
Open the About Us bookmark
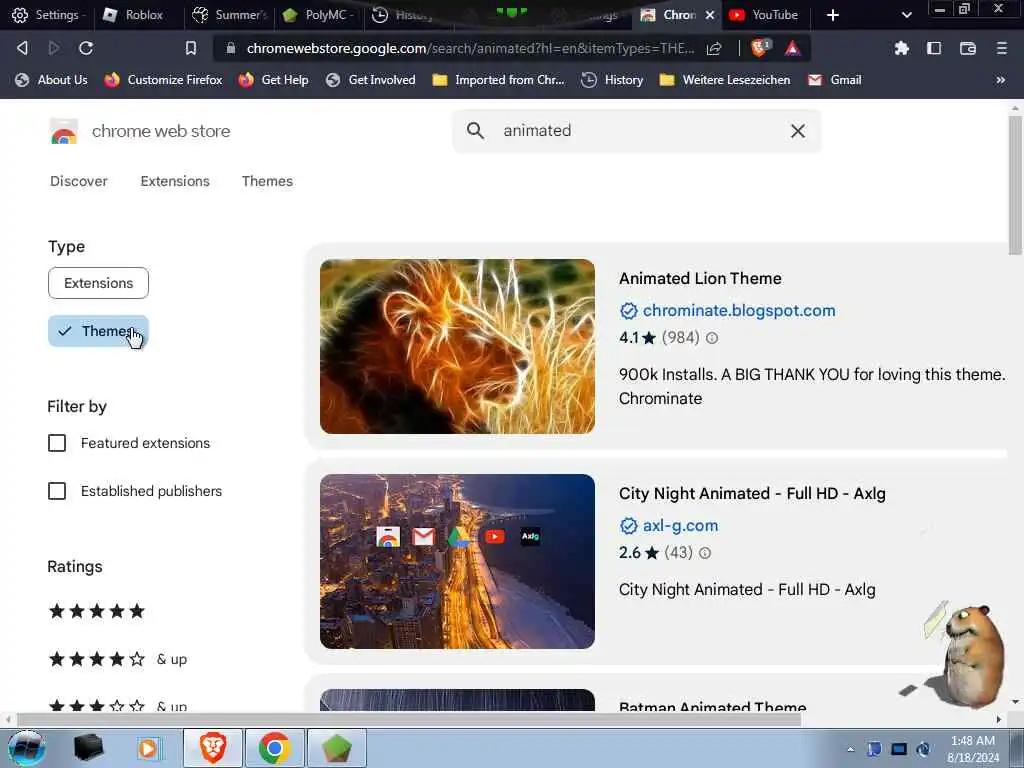[x=52, y=80]
